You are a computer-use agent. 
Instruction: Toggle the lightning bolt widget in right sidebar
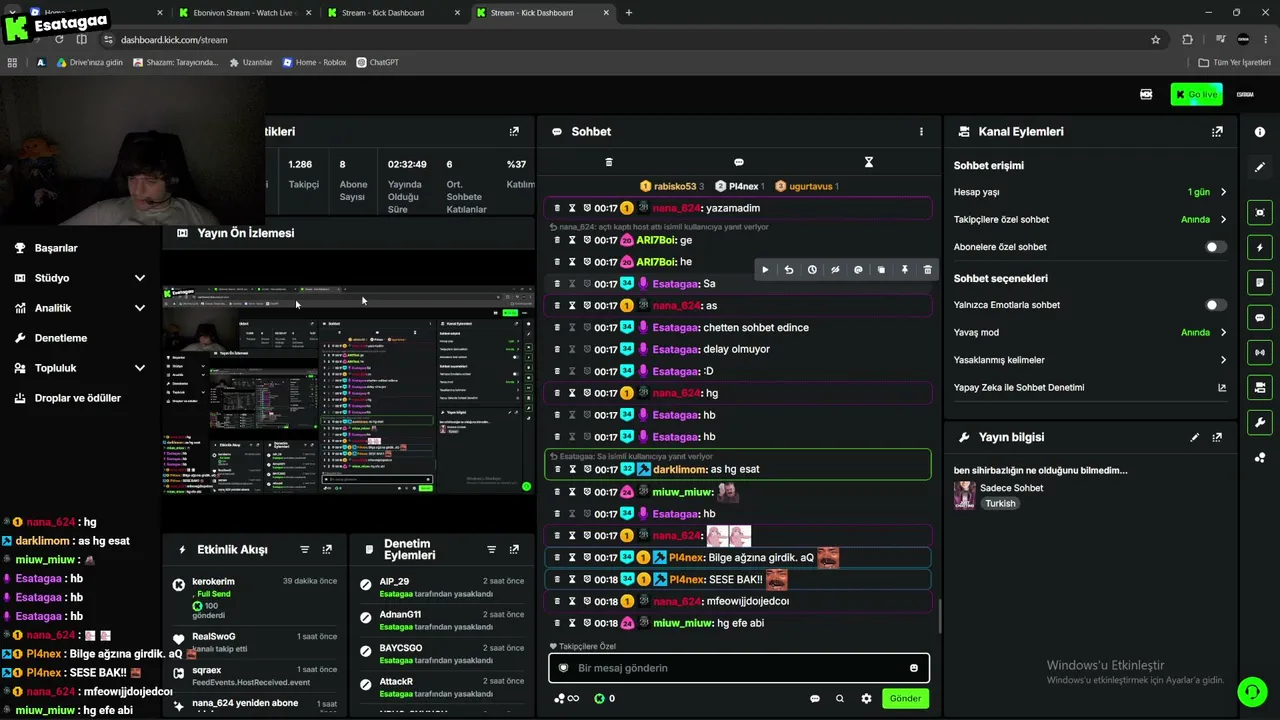(x=1259, y=248)
